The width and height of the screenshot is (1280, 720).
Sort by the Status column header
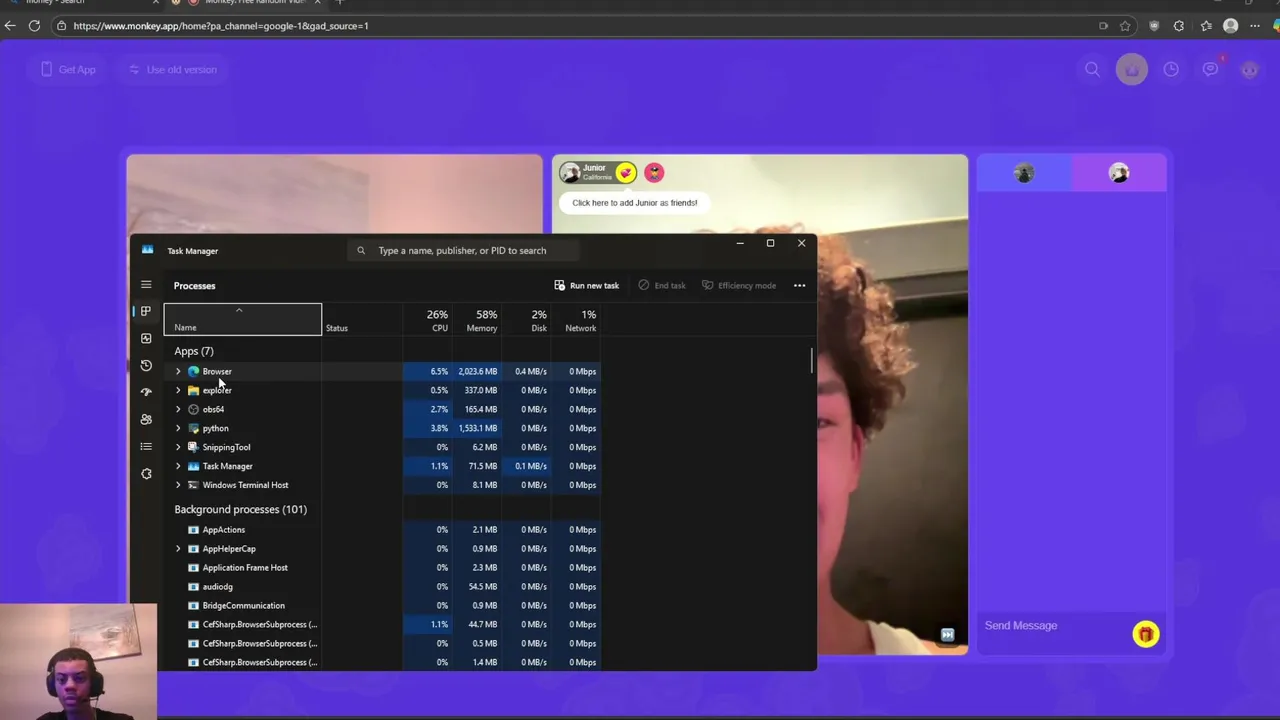(362, 319)
